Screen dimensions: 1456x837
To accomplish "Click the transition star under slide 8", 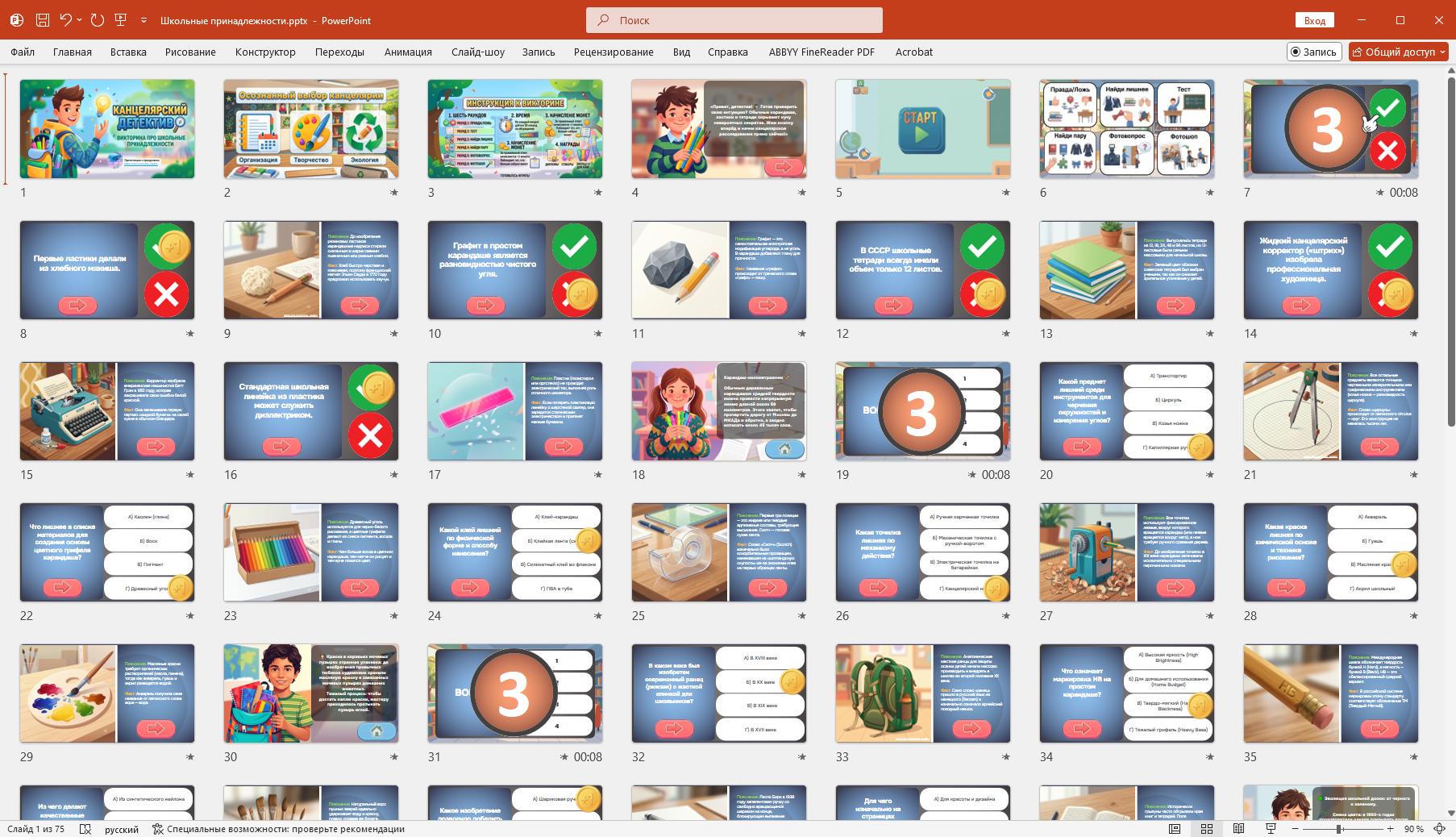I will pos(190,334).
